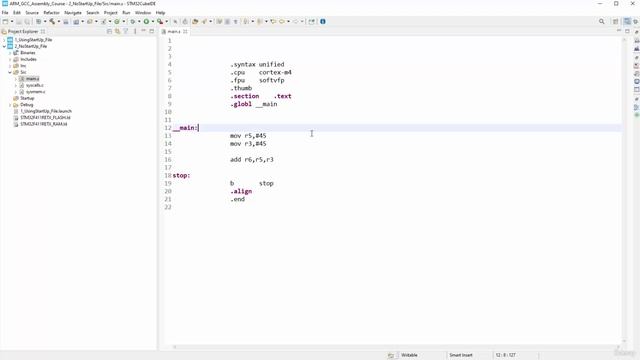Minimize the Project Explorer panel
The image size is (640, 360).
(143, 31)
